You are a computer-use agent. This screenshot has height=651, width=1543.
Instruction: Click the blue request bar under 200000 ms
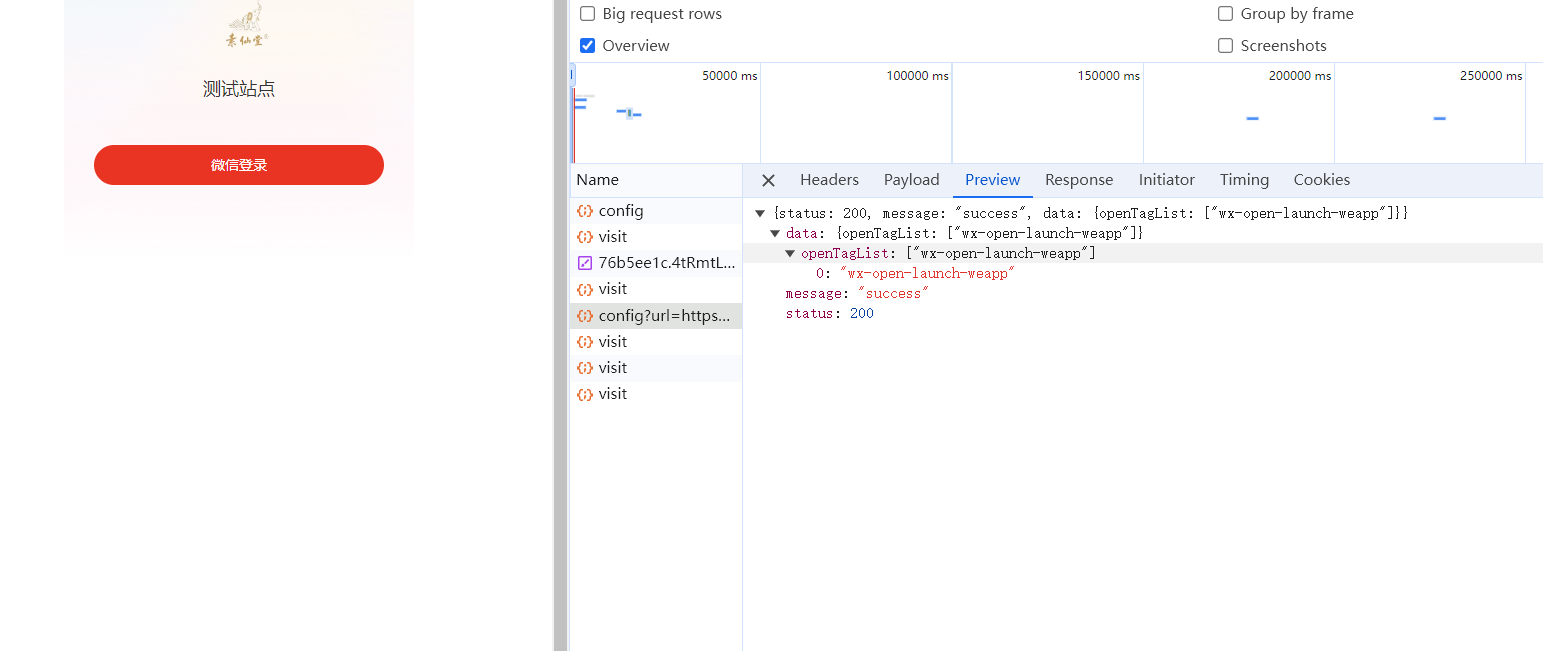[1252, 119]
